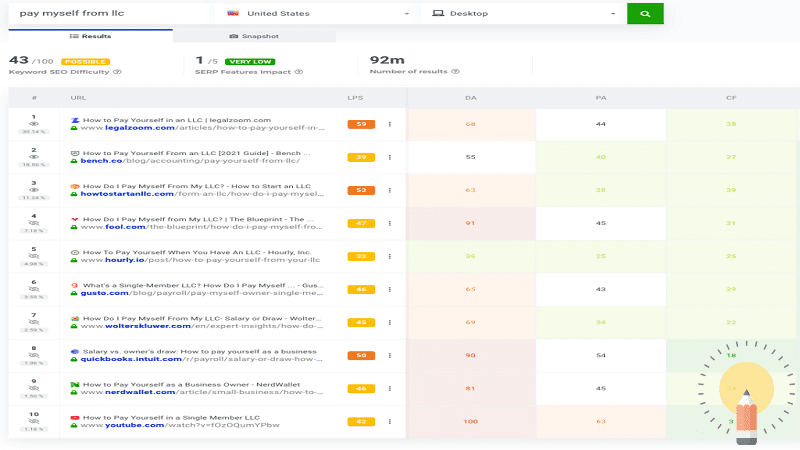800x450 pixels.
Task: Switch to the Results tab
Action: click(90, 36)
